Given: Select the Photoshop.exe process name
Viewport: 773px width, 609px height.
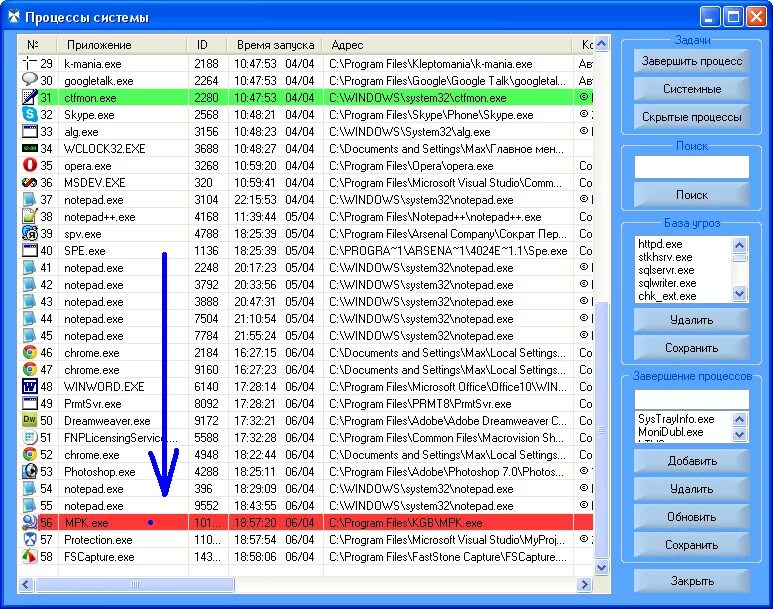Looking at the screenshot, I should [100, 472].
